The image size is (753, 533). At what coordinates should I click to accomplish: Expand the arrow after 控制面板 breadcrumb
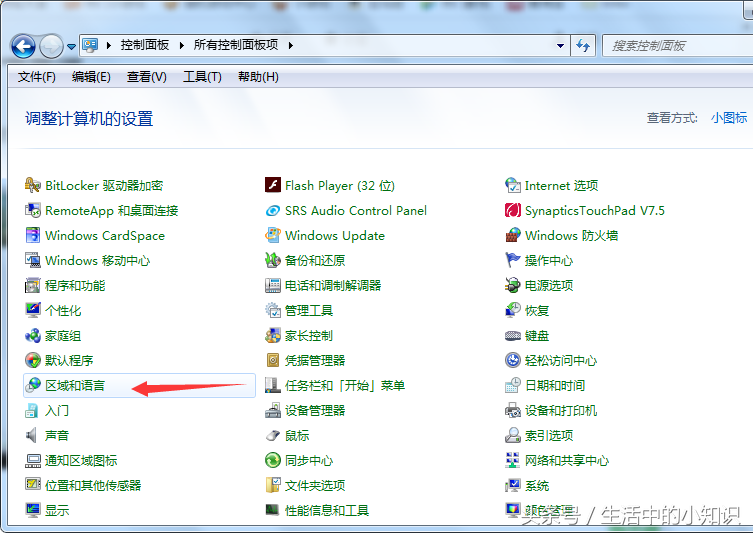point(182,46)
